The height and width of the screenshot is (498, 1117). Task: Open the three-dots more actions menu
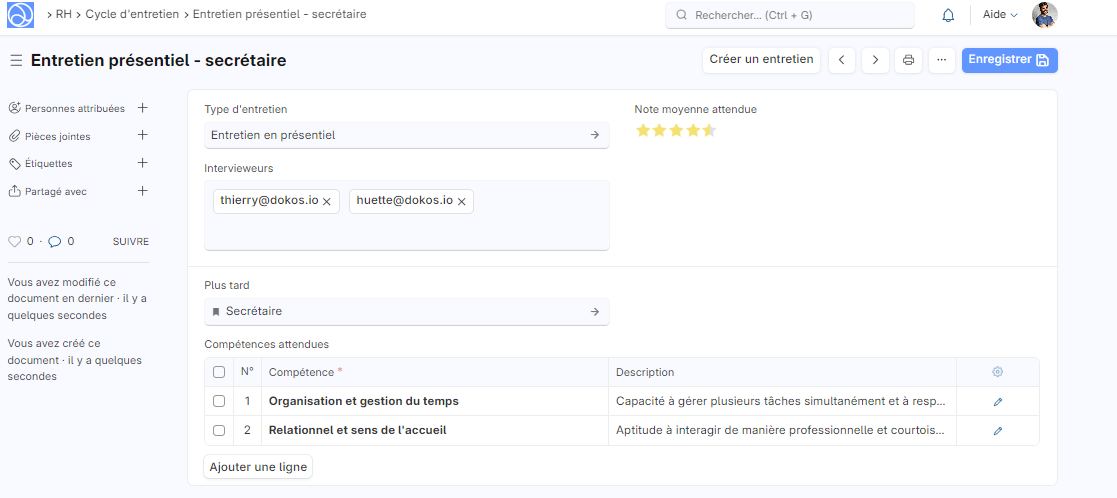(941, 60)
